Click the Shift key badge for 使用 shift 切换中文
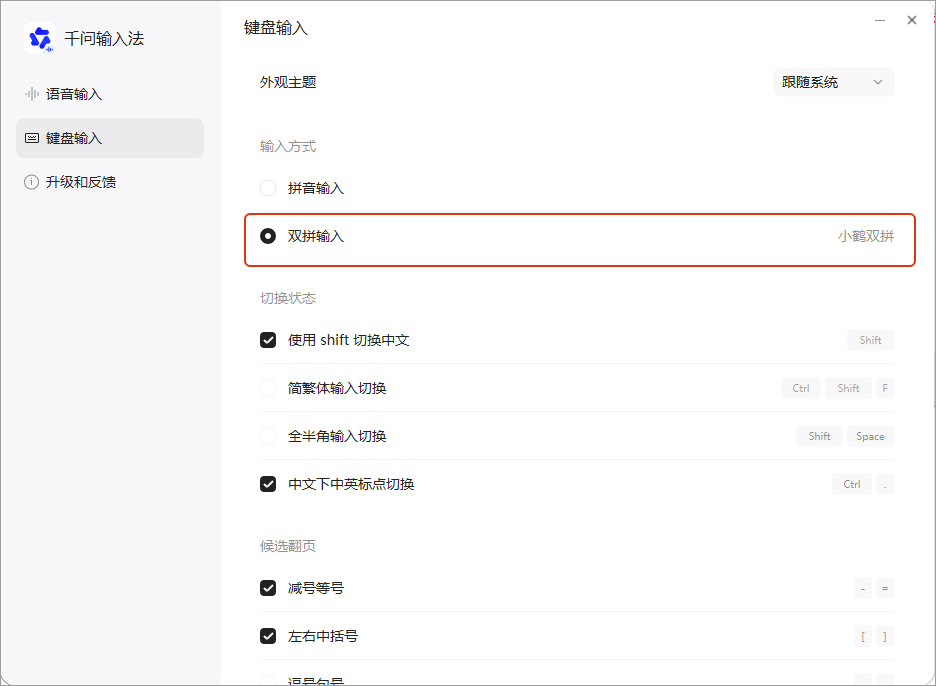 coord(870,340)
